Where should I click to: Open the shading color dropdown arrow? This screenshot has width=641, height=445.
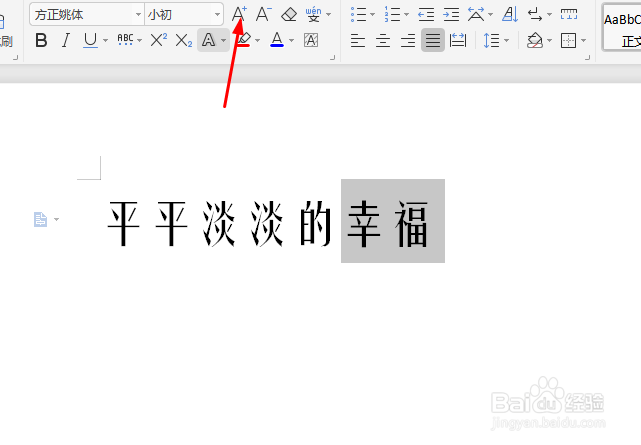pyautogui.click(x=549, y=40)
